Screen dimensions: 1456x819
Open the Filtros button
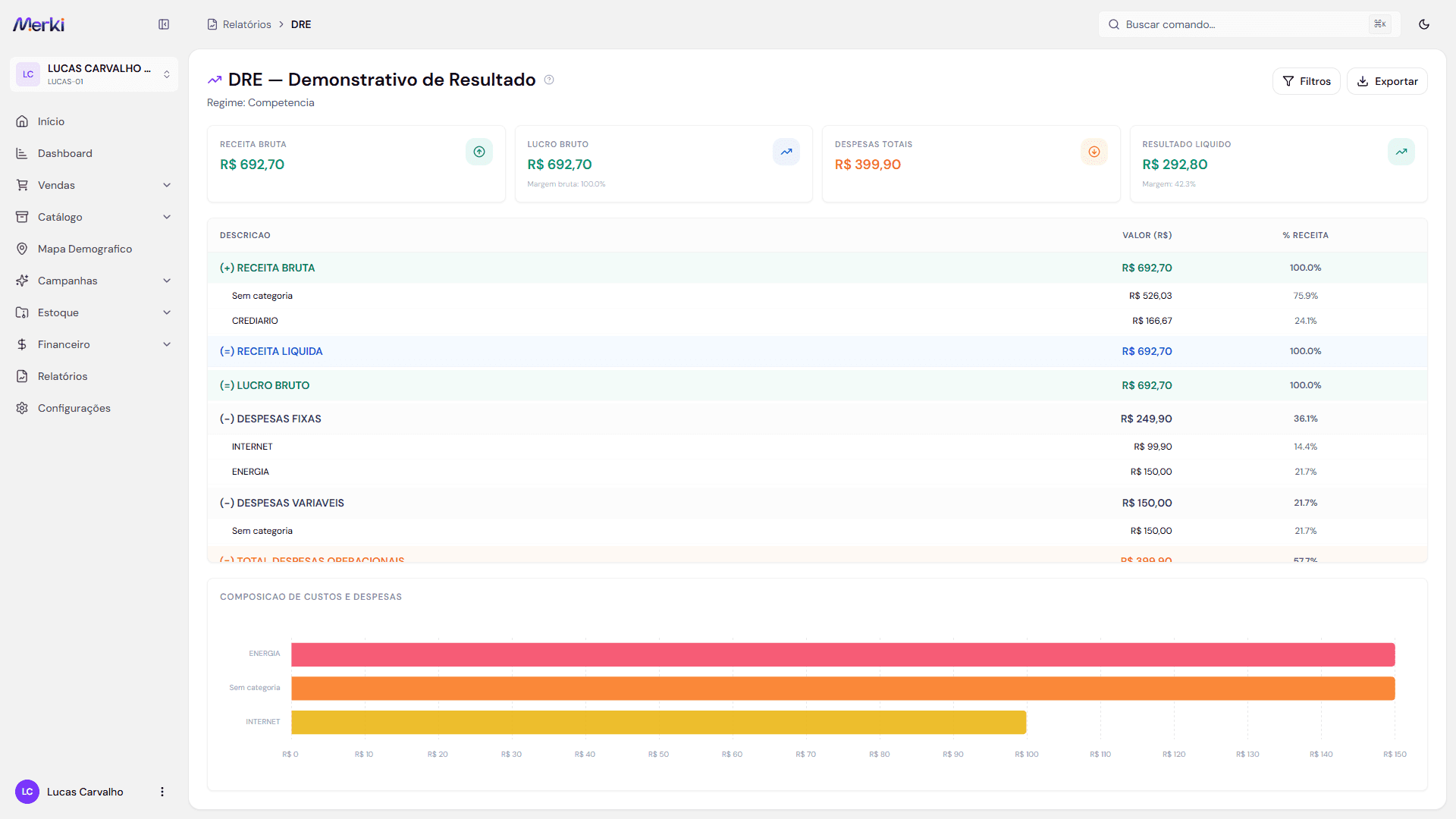[x=1306, y=81]
